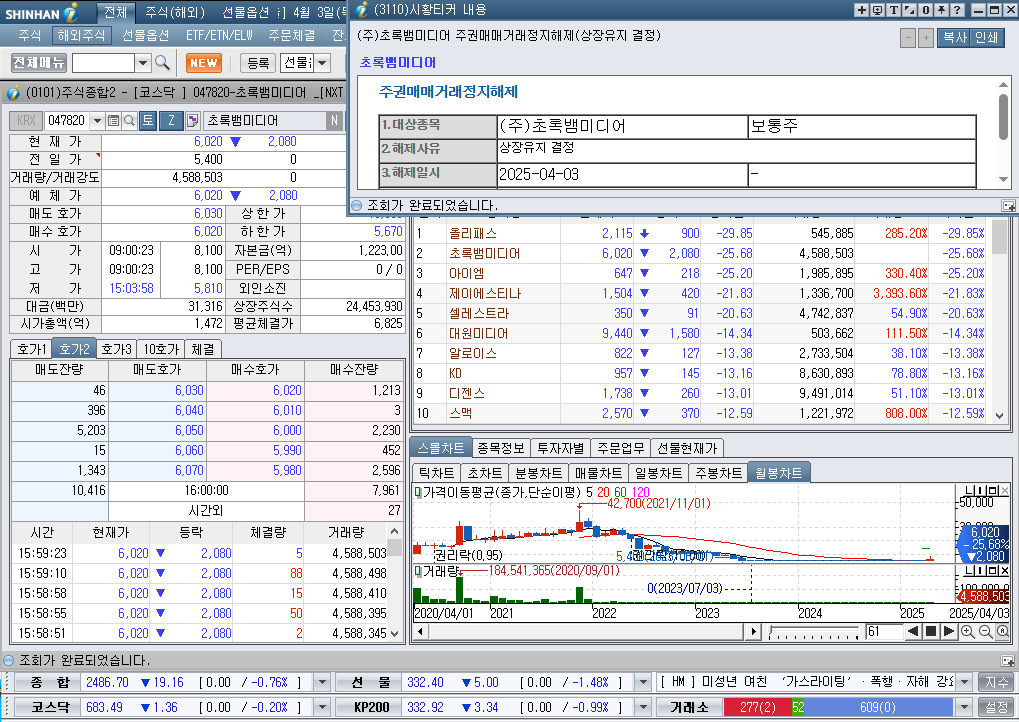Image resolution: width=1019 pixels, height=722 pixels.
Task: Click the 인쇄 print button
Action: pyautogui.click(x=987, y=38)
